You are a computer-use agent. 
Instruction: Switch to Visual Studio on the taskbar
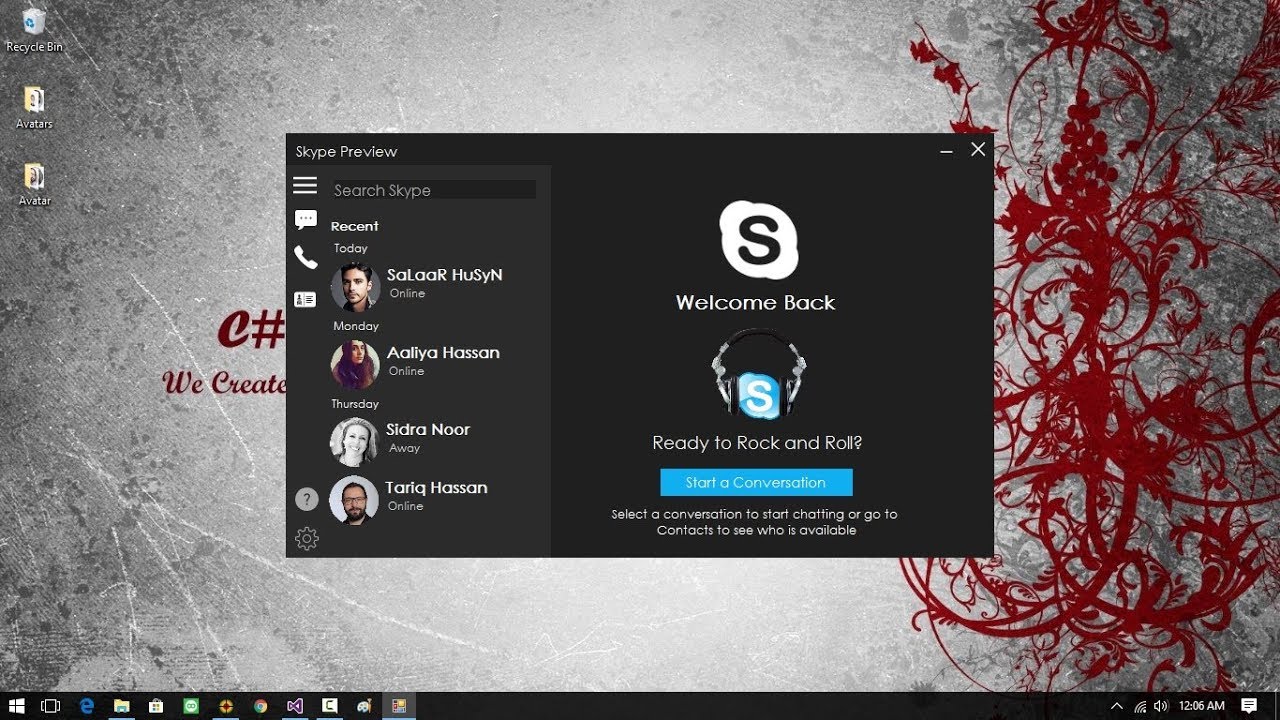click(295, 706)
